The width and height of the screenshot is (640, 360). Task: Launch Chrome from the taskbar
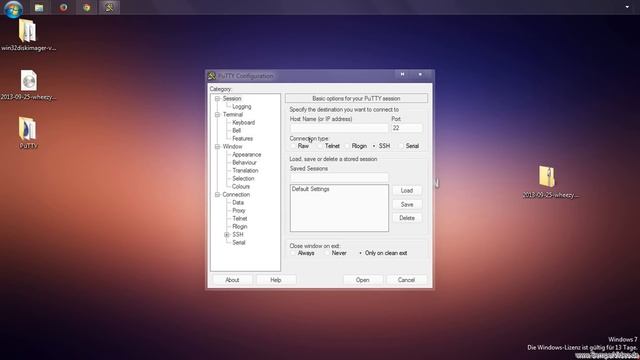(x=87, y=7)
